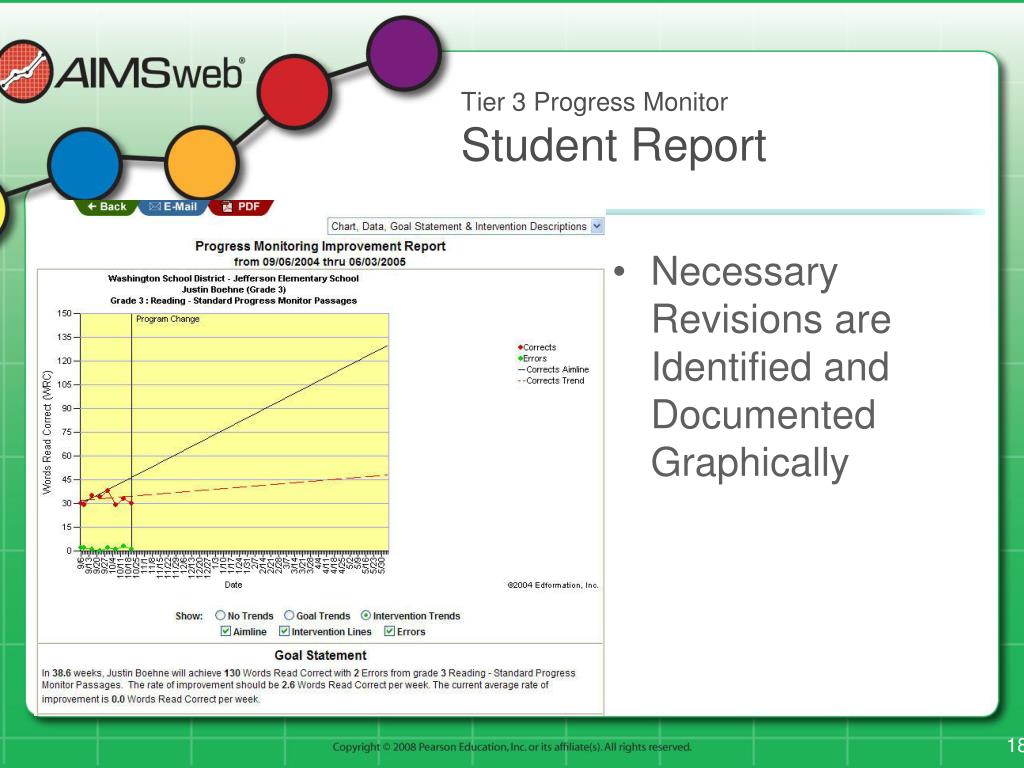Click the envelope icon on E-Mail
The width and height of the screenshot is (1024, 768).
[x=155, y=207]
